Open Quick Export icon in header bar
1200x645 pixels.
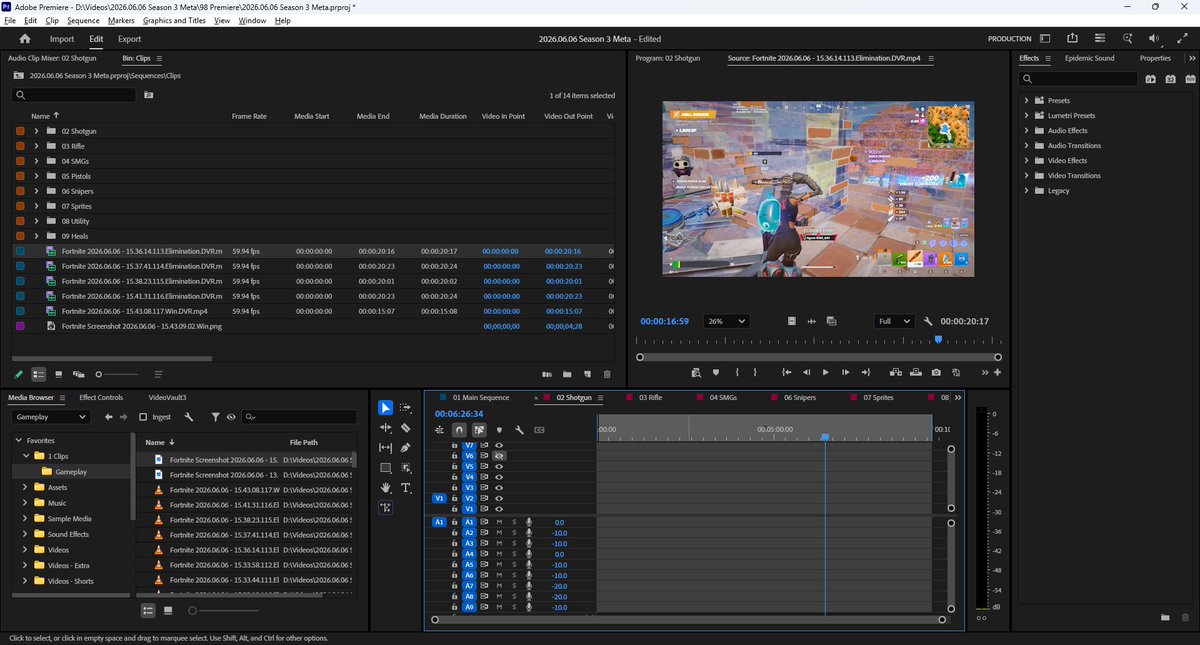coord(1072,38)
